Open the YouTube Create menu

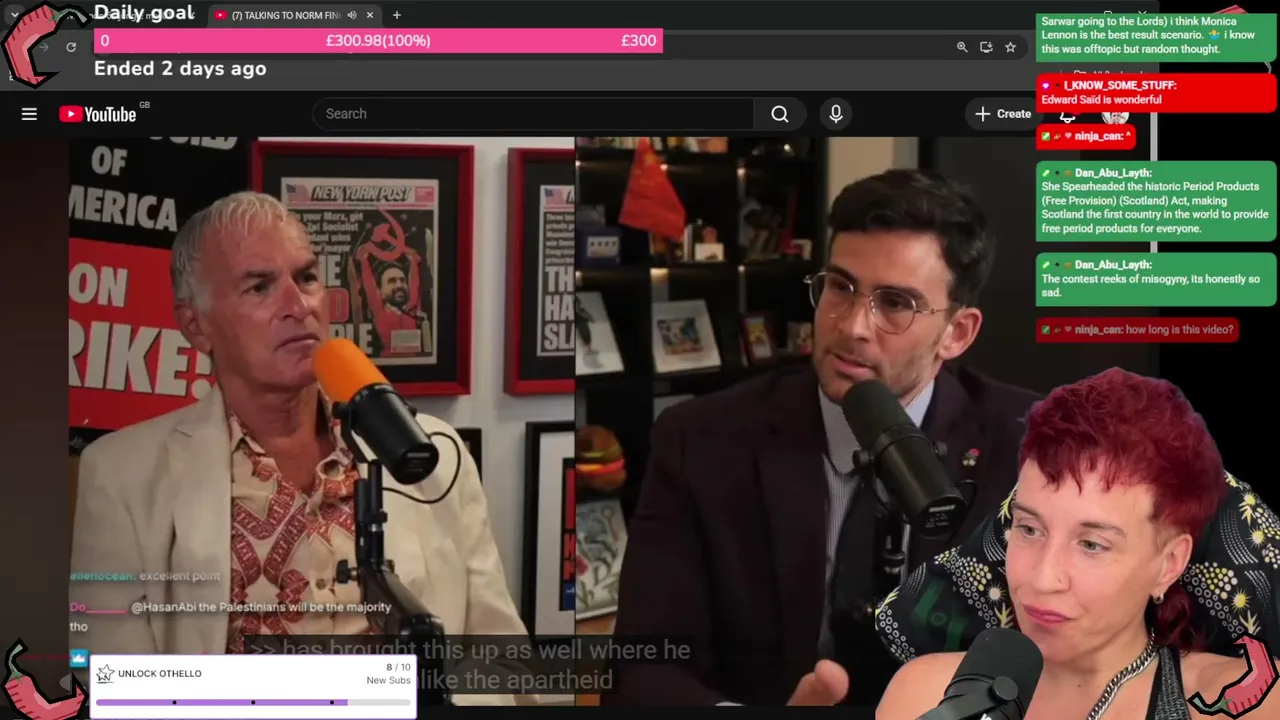(x=1002, y=114)
